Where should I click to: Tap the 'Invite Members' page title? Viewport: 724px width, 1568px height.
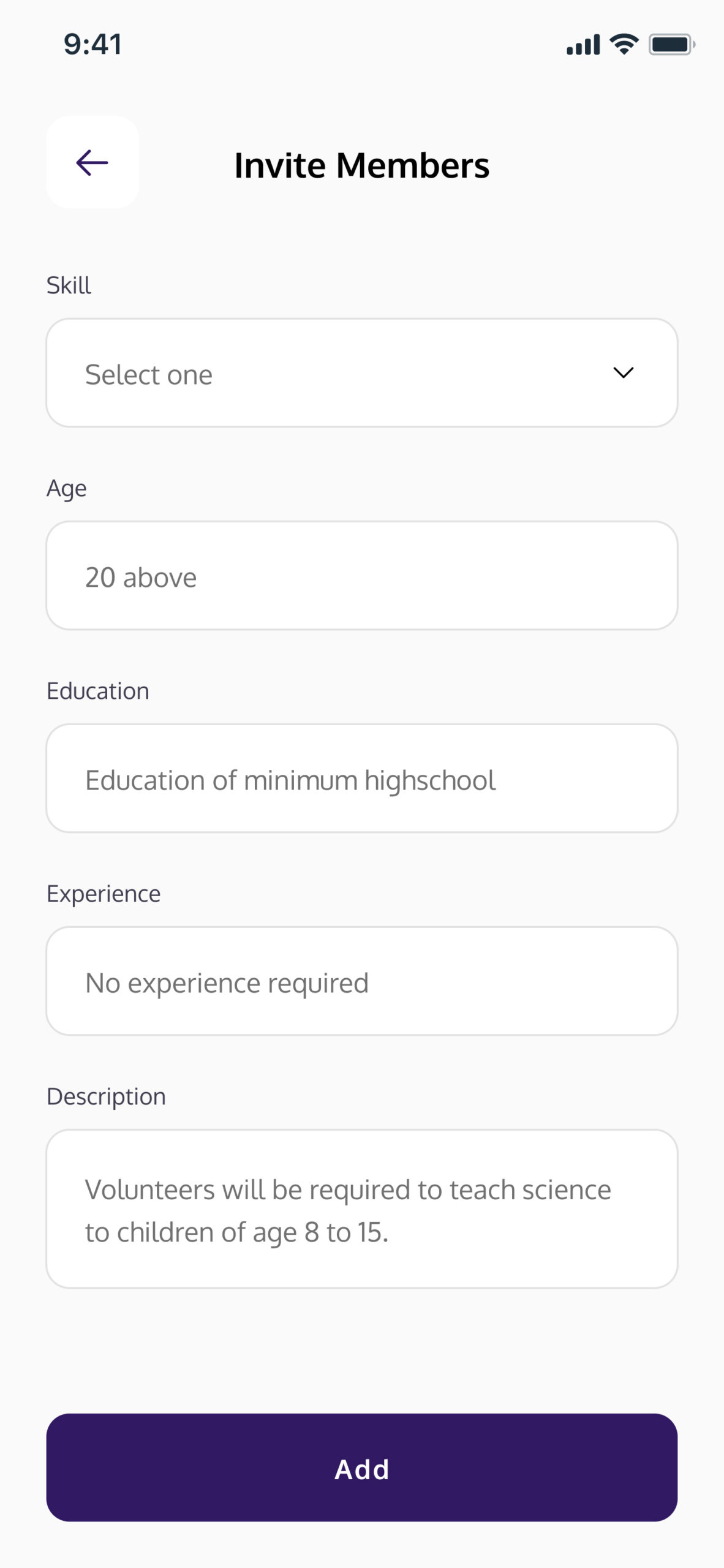pyautogui.click(x=361, y=165)
